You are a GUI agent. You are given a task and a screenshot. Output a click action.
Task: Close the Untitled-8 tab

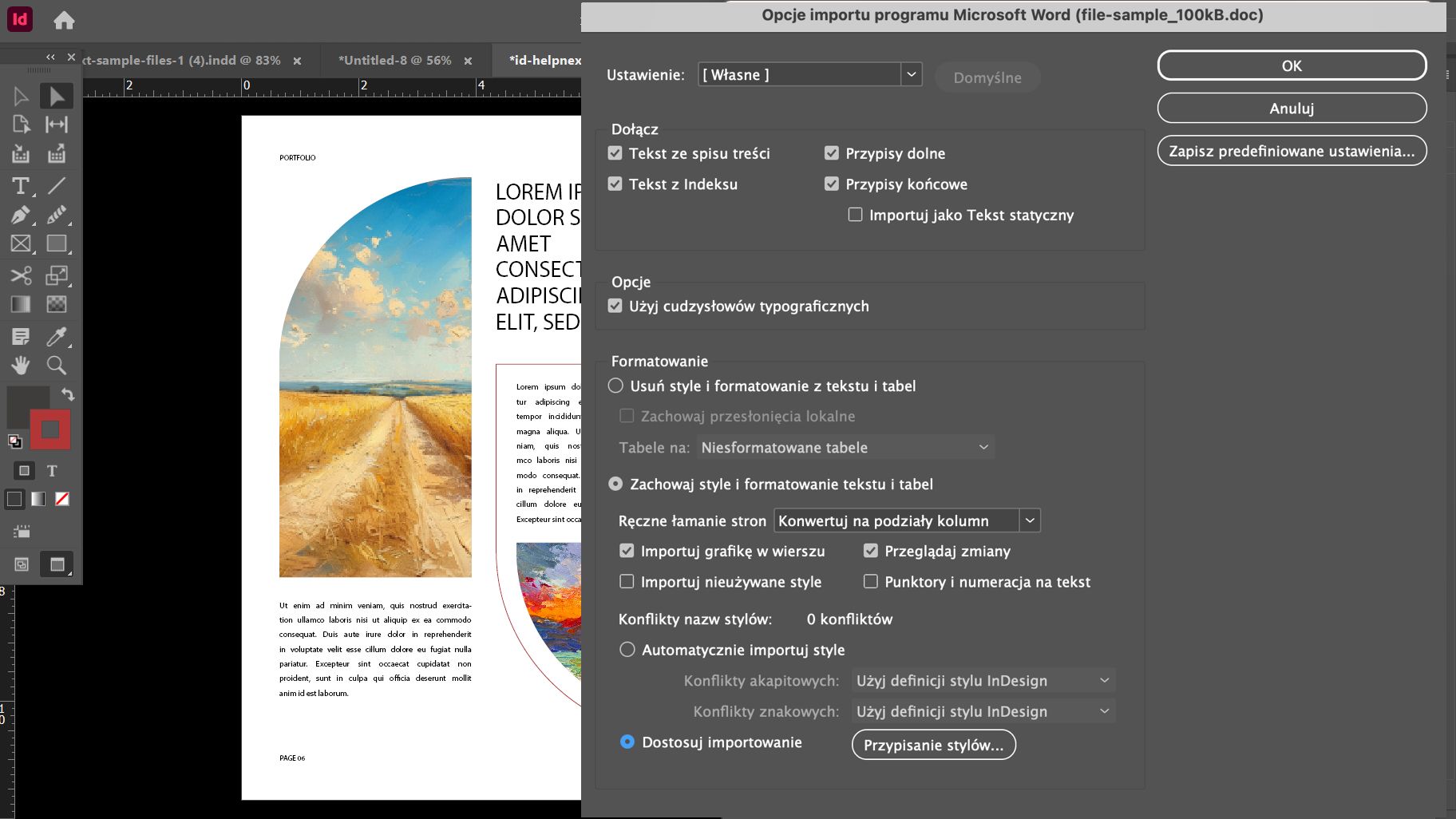(x=468, y=61)
